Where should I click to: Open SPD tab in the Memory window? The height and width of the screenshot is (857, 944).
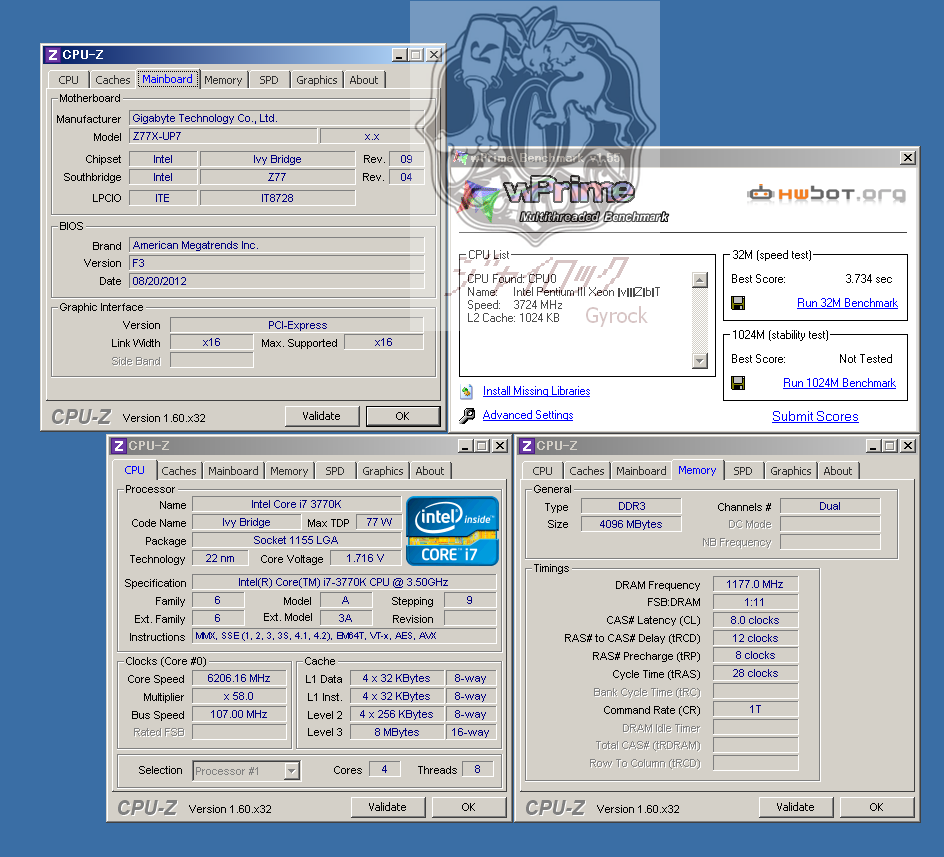coord(743,471)
